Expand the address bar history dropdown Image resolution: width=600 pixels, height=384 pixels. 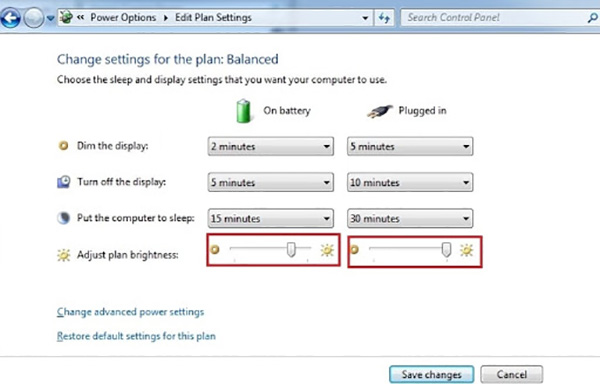[x=365, y=18]
